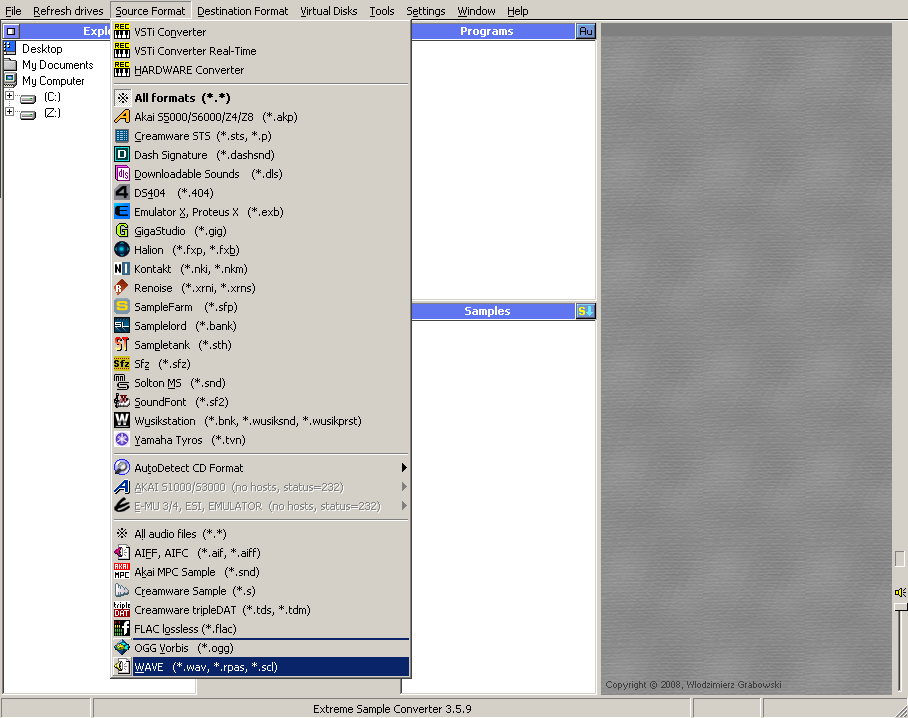Click the Downloadable Sounds dls icon
The image size is (908, 718).
point(122,174)
